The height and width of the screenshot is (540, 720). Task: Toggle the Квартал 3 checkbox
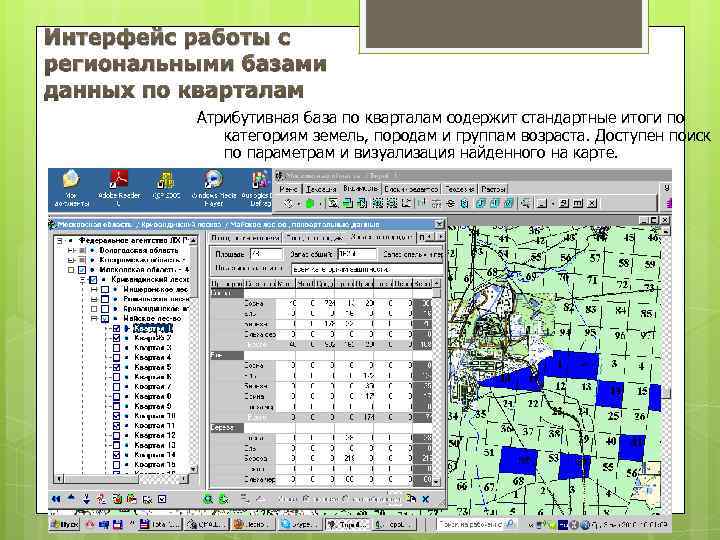[116, 348]
